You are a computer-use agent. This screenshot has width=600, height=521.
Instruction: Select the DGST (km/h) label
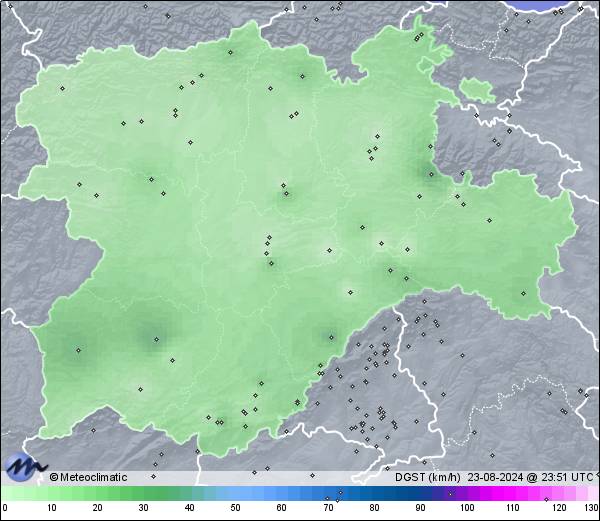pos(427,477)
